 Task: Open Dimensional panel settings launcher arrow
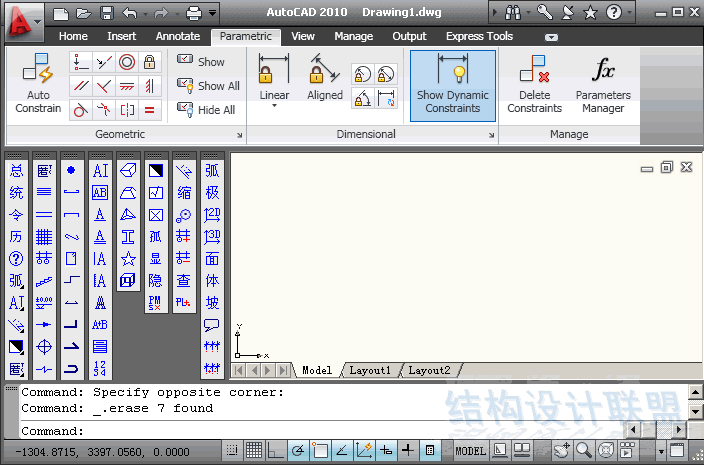tap(492, 135)
